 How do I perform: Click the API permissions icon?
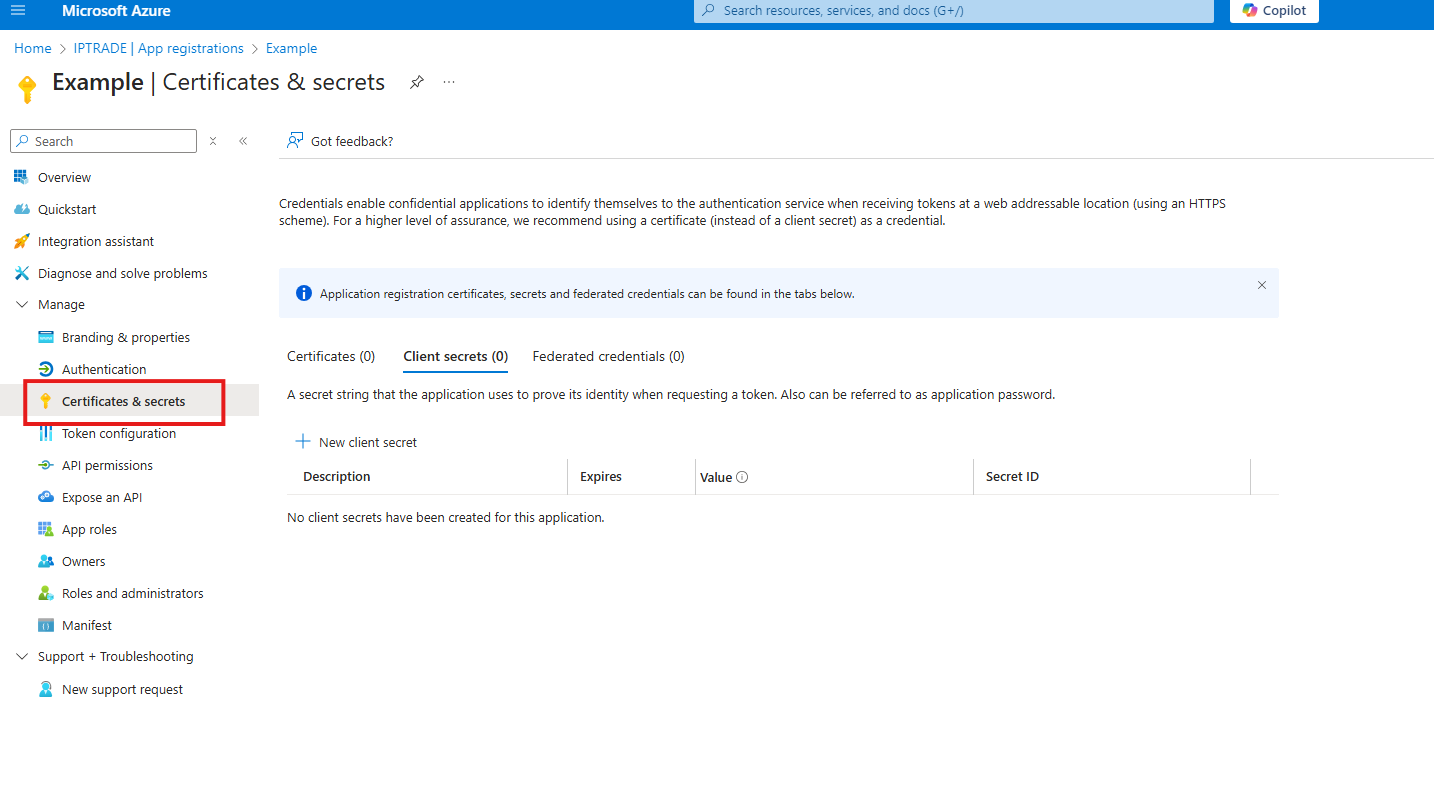pyautogui.click(x=45, y=465)
